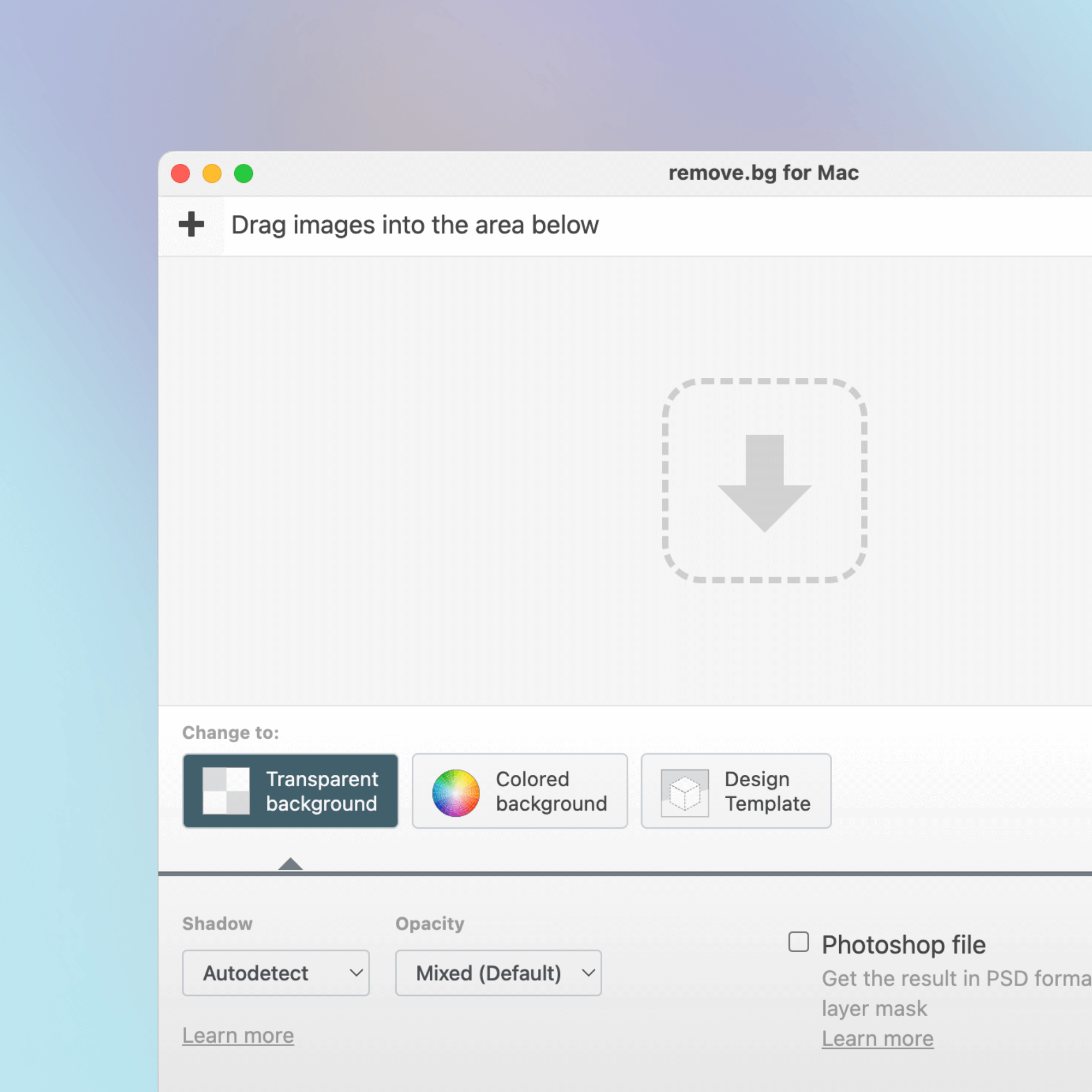
Task: Click the dashed drop-zone arrow icon
Action: coord(764,481)
